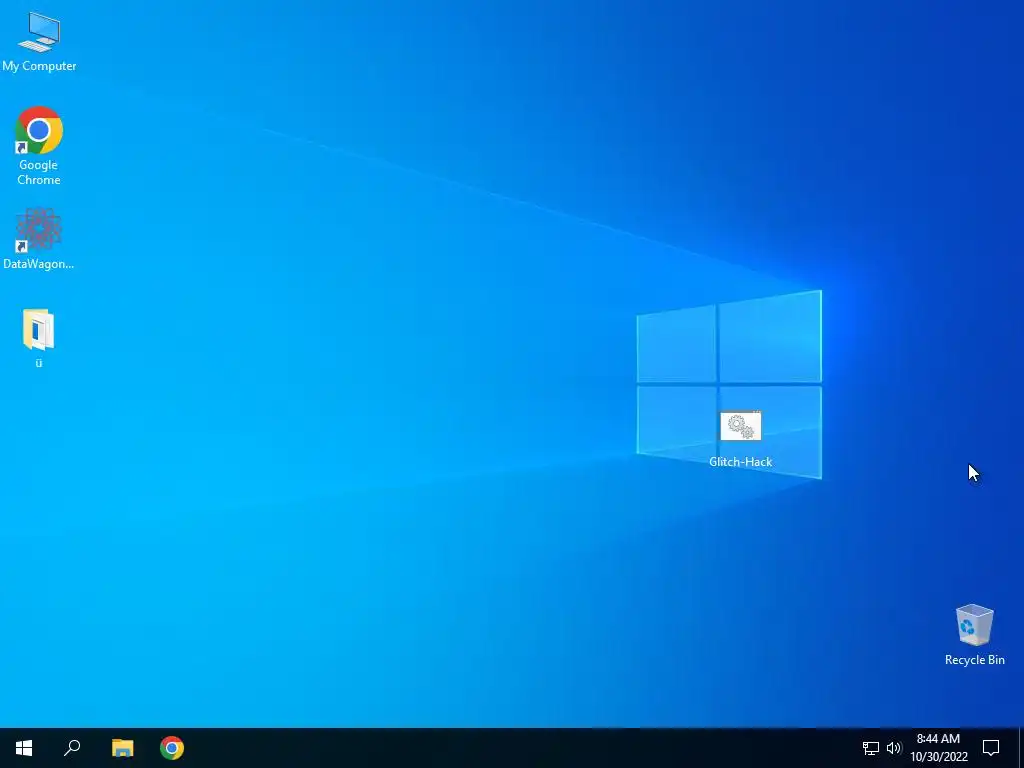Select the Recycle Bin icon
Image resolution: width=1024 pixels, height=768 pixels.
(974, 635)
